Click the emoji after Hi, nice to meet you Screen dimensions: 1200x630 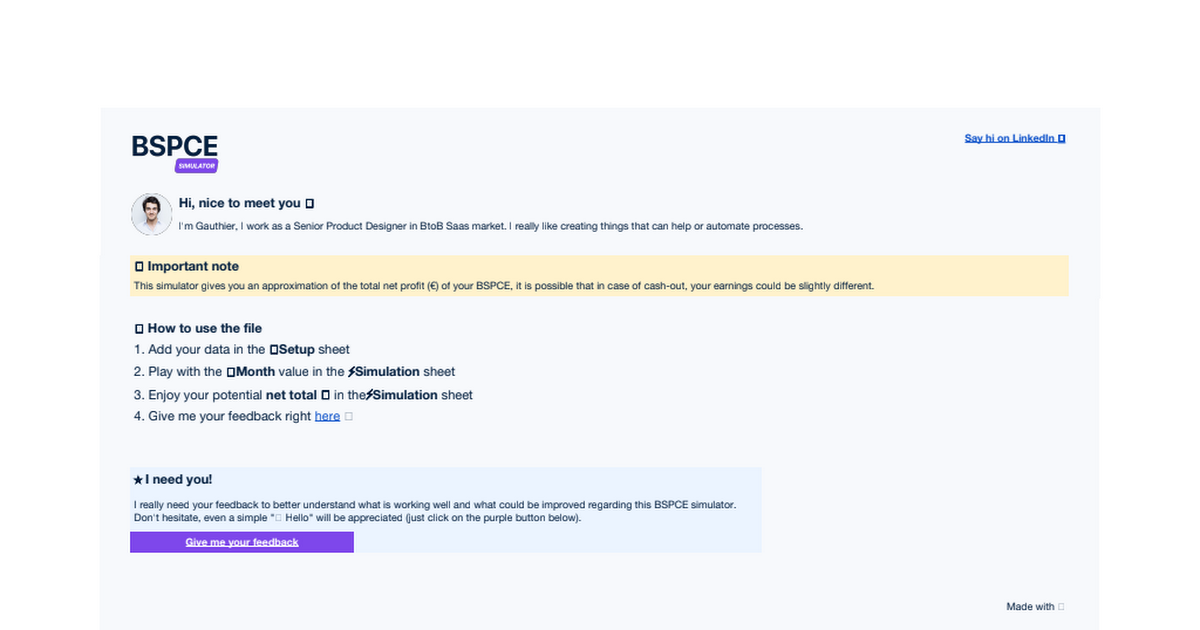pos(310,203)
